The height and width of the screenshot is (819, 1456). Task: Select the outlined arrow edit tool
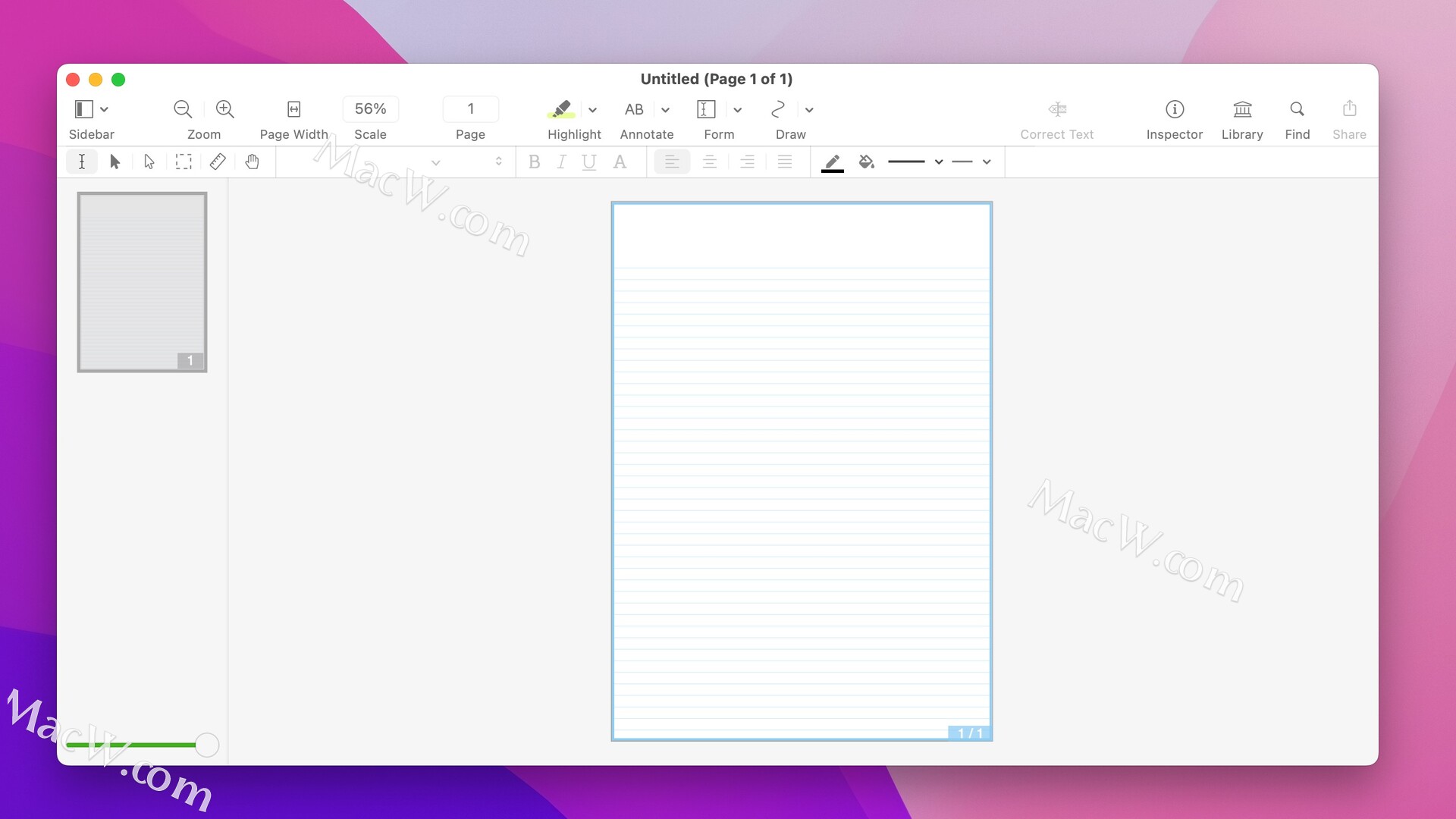click(x=149, y=162)
